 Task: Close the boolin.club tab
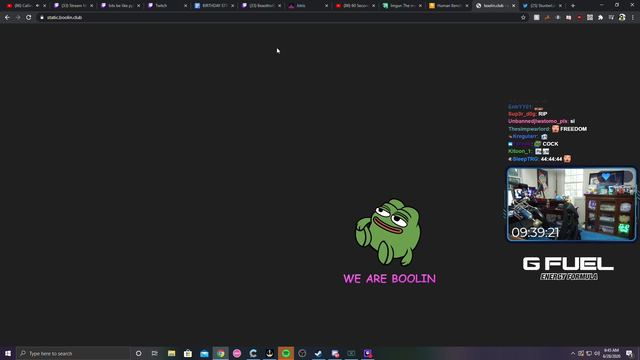[x=513, y=6]
